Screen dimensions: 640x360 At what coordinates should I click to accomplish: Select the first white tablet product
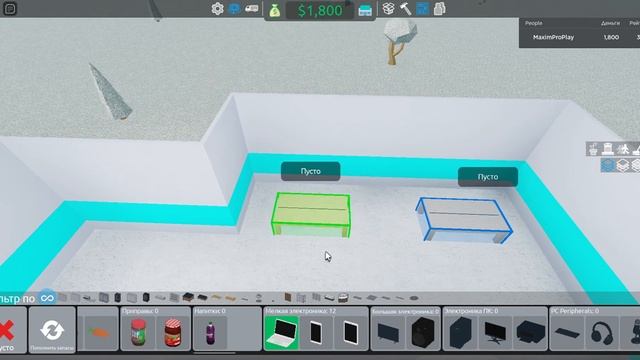click(316, 333)
